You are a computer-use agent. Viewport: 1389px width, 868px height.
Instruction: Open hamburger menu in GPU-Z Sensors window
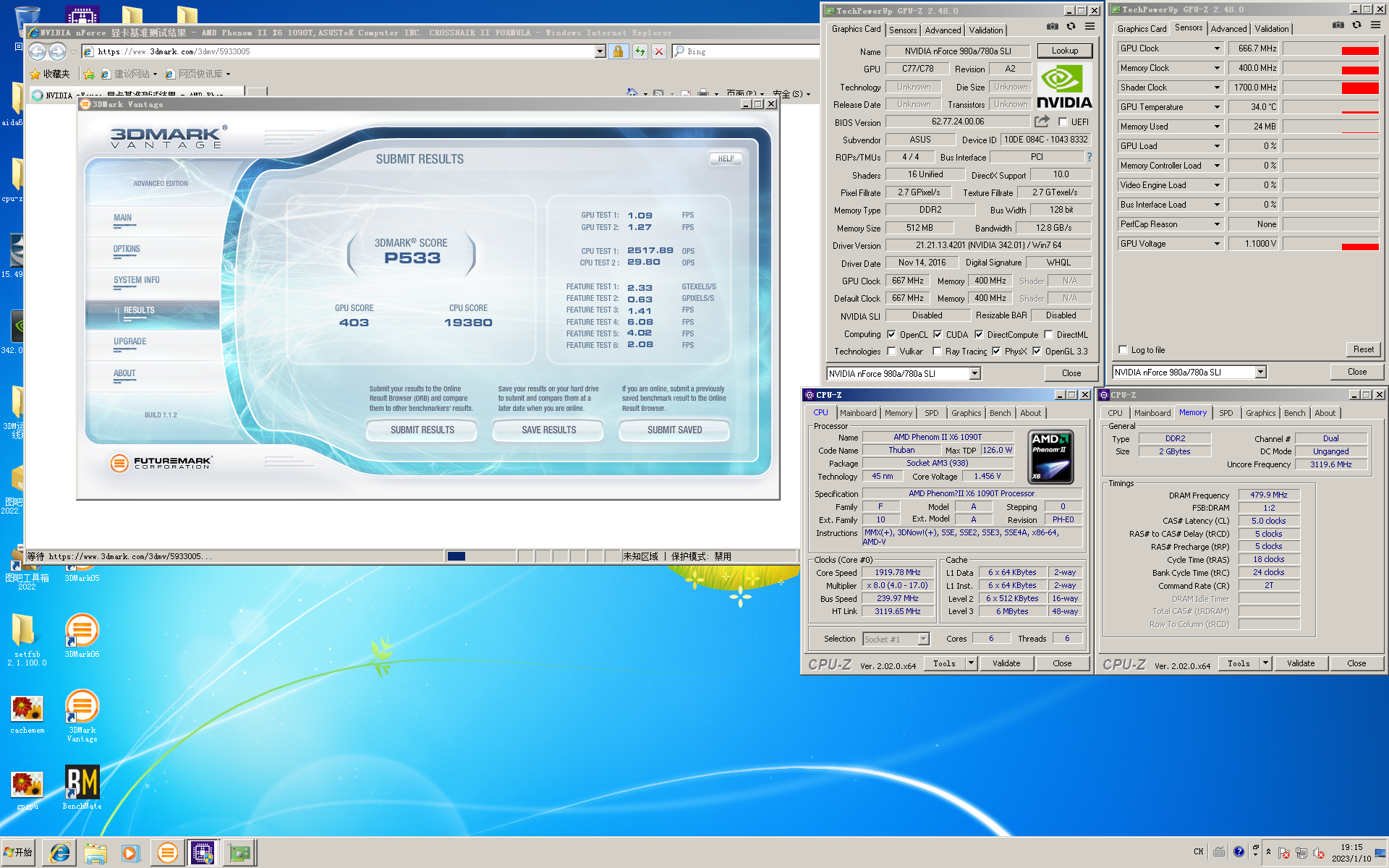tap(1375, 25)
